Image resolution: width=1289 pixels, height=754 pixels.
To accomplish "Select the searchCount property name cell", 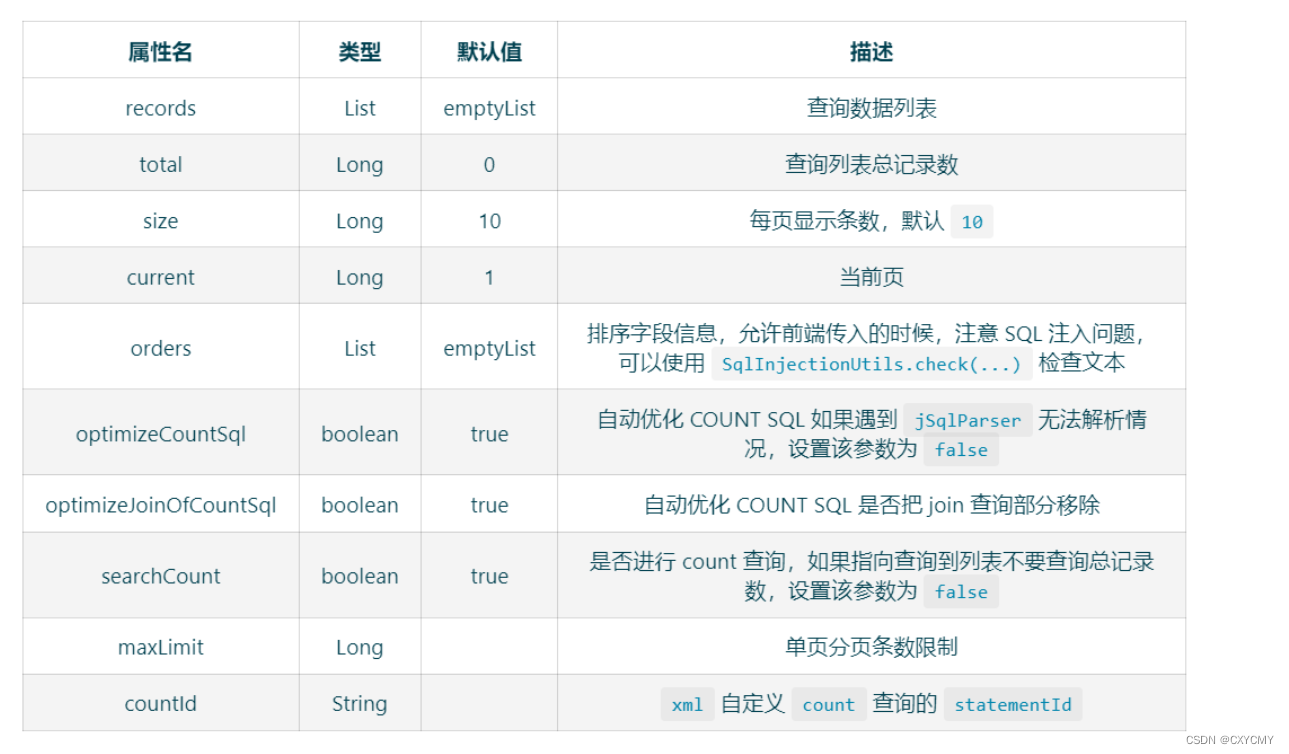I will [160, 576].
